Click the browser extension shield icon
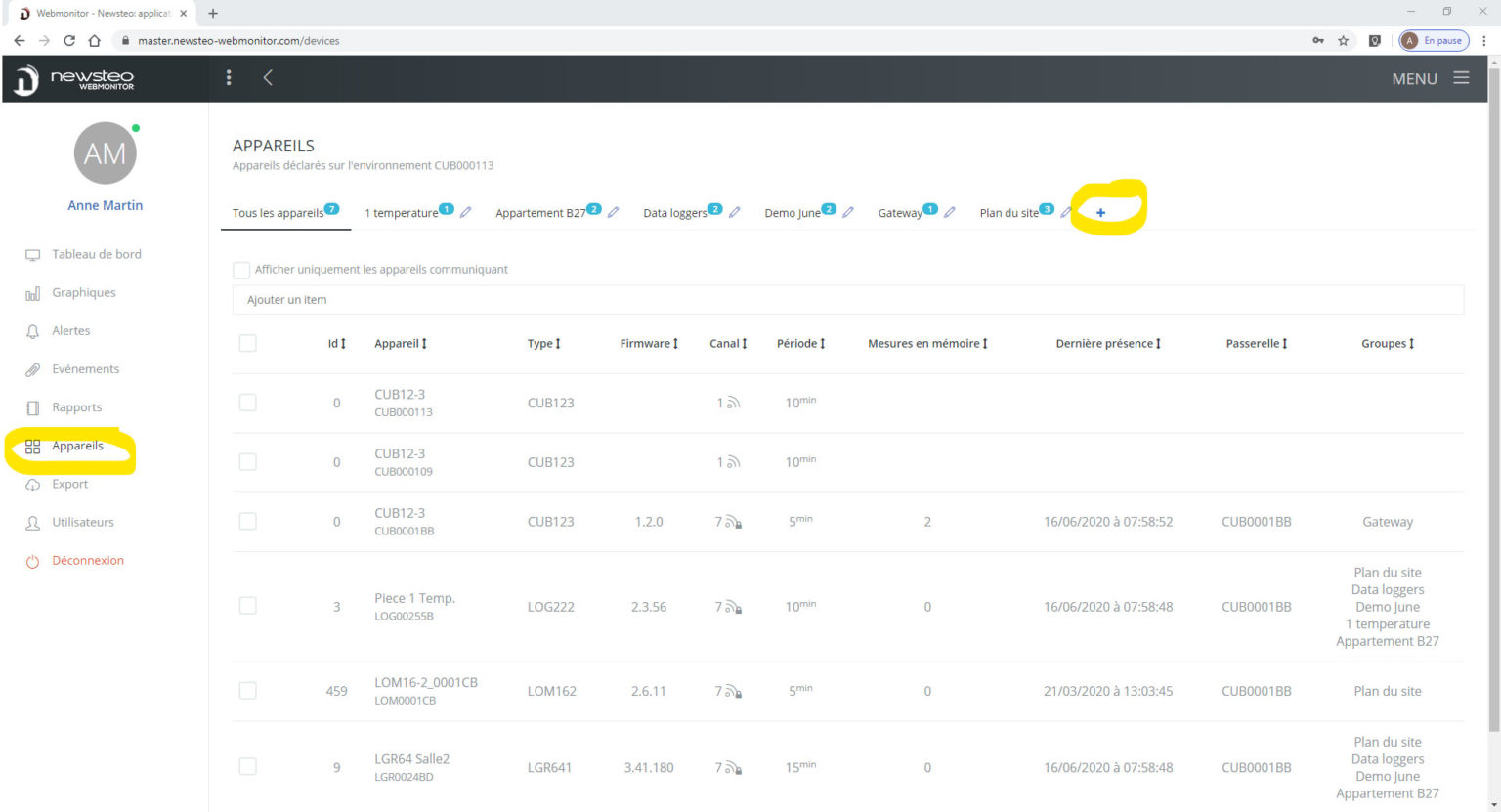This screenshot has height=812, width=1501. tap(1375, 40)
